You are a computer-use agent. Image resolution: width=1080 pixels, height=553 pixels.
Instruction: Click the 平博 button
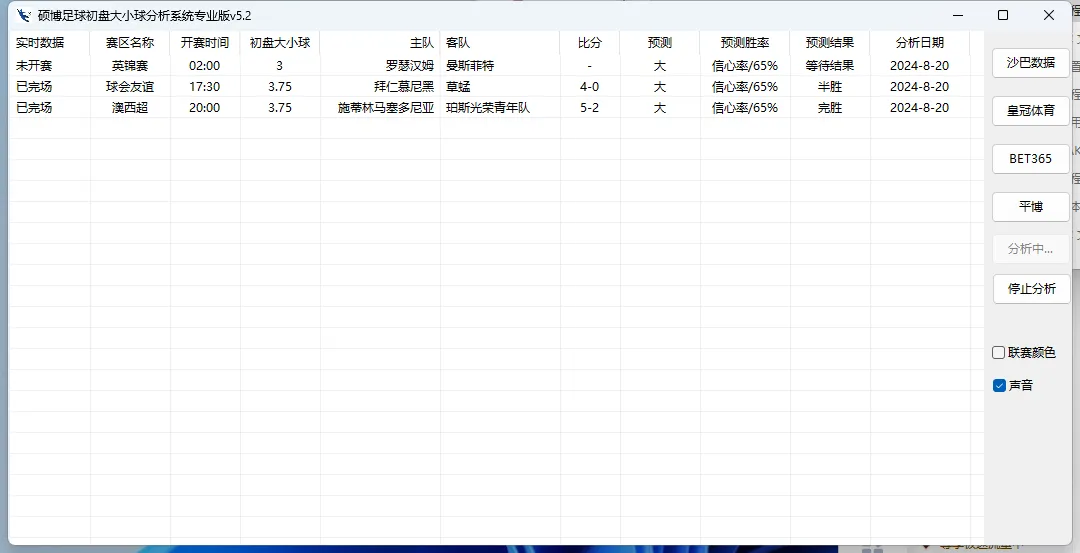[1030, 206]
